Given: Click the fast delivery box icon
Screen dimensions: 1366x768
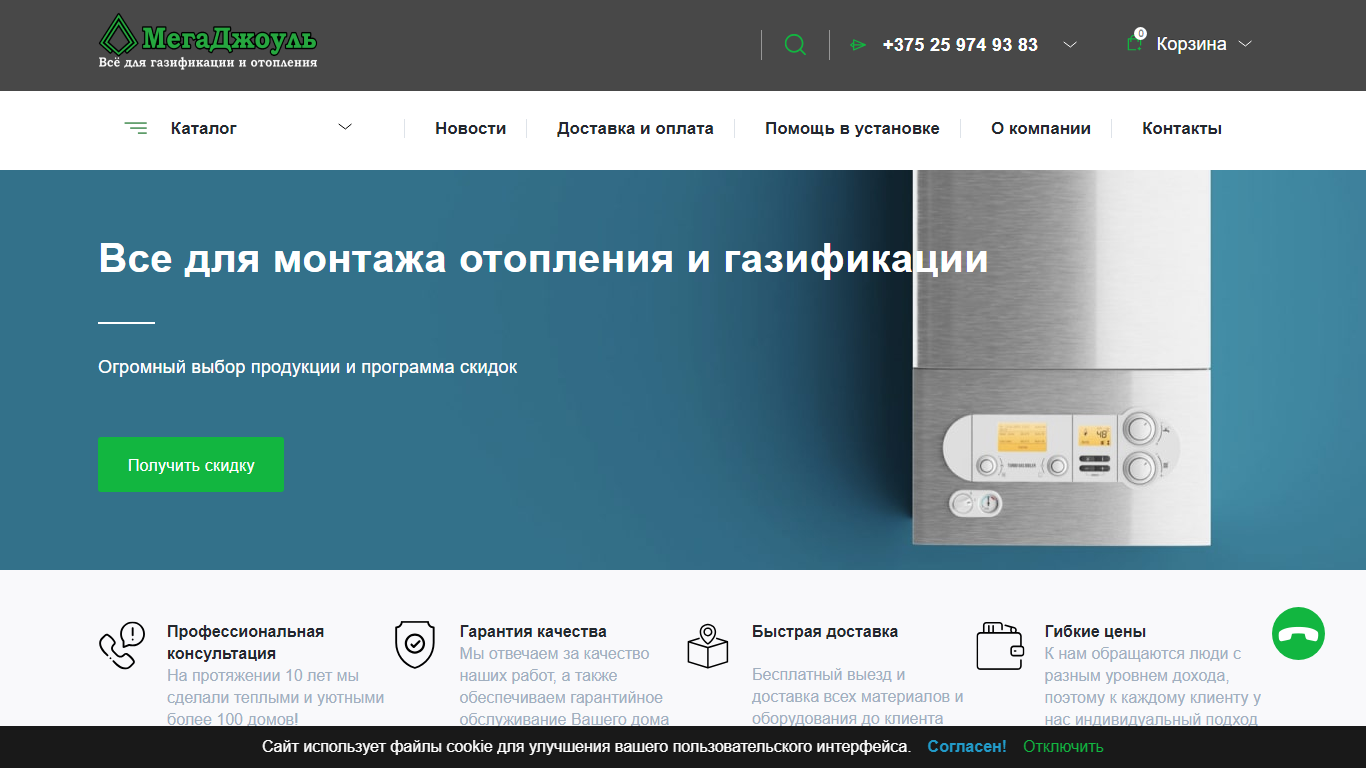Looking at the screenshot, I should click(x=707, y=646).
